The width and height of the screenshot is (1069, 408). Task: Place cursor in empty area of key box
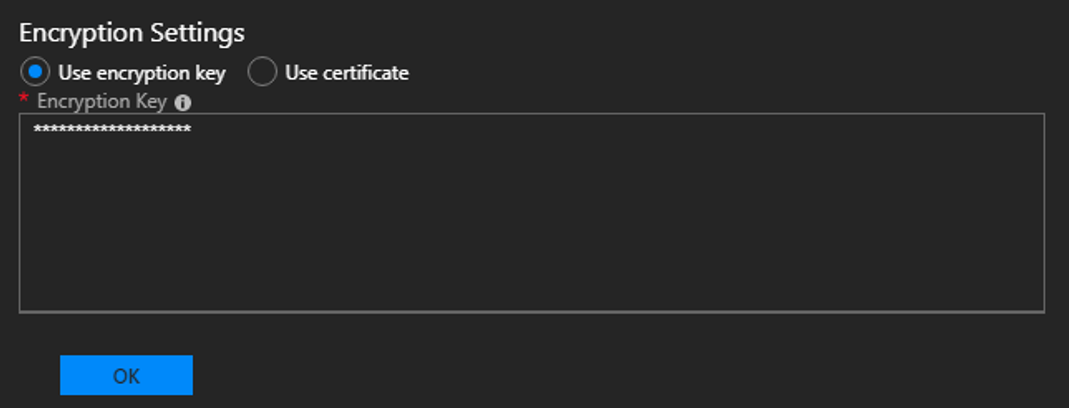[x=532, y=225]
